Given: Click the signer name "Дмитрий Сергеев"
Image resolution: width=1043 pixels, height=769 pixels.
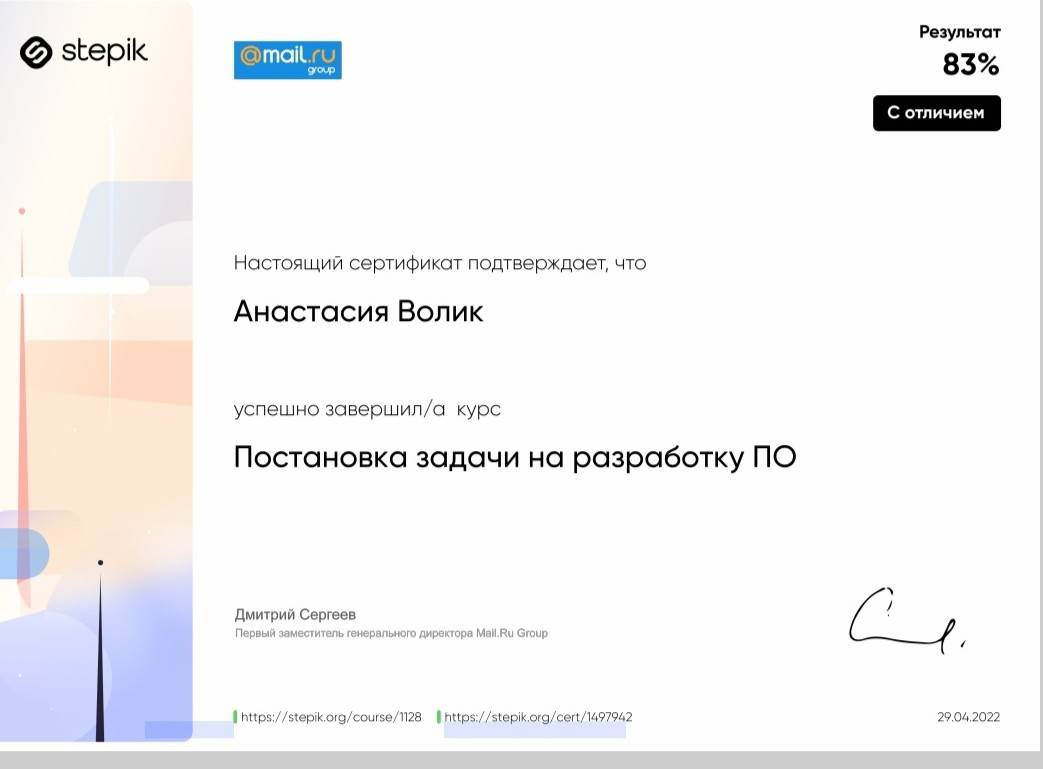Looking at the screenshot, I should [x=295, y=614].
